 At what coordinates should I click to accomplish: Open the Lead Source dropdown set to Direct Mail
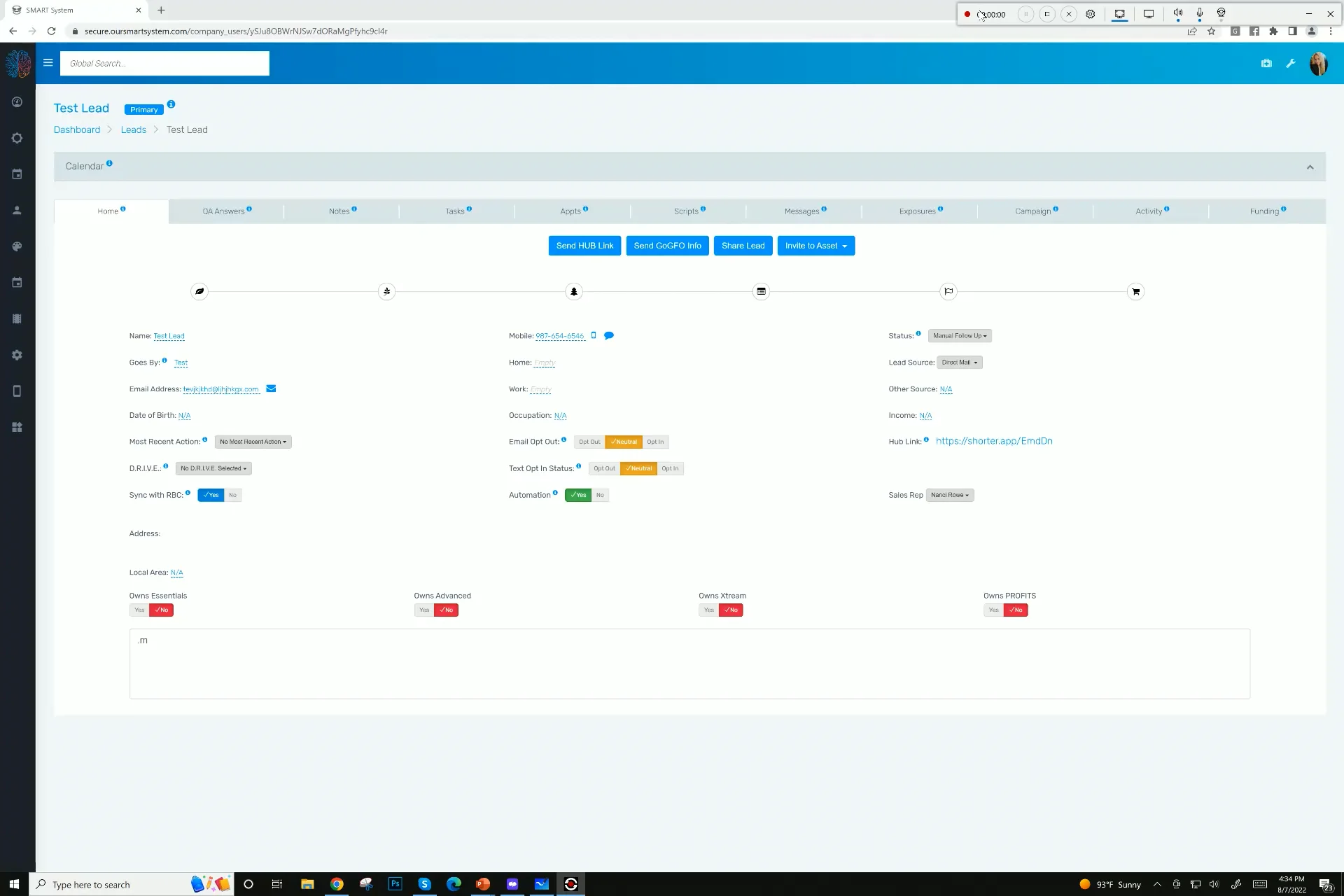click(960, 362)
